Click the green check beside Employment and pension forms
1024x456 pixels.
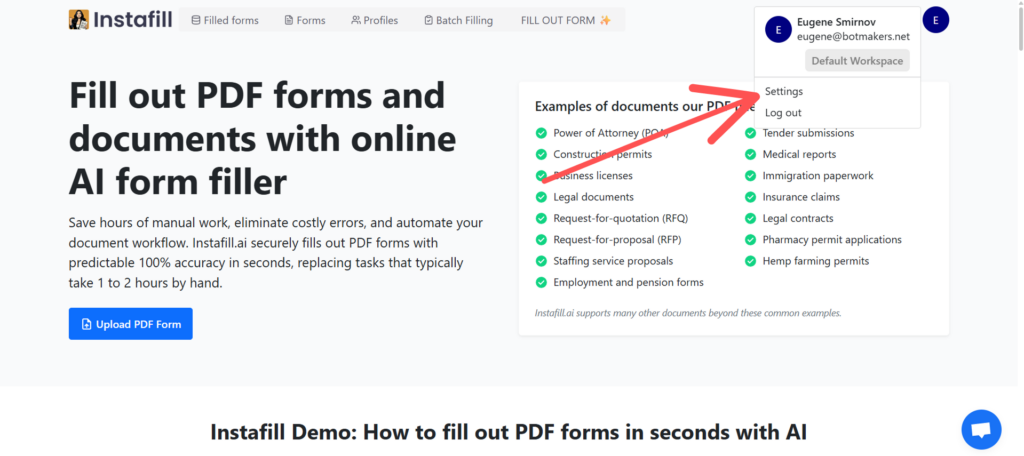(x=541, y=283)
